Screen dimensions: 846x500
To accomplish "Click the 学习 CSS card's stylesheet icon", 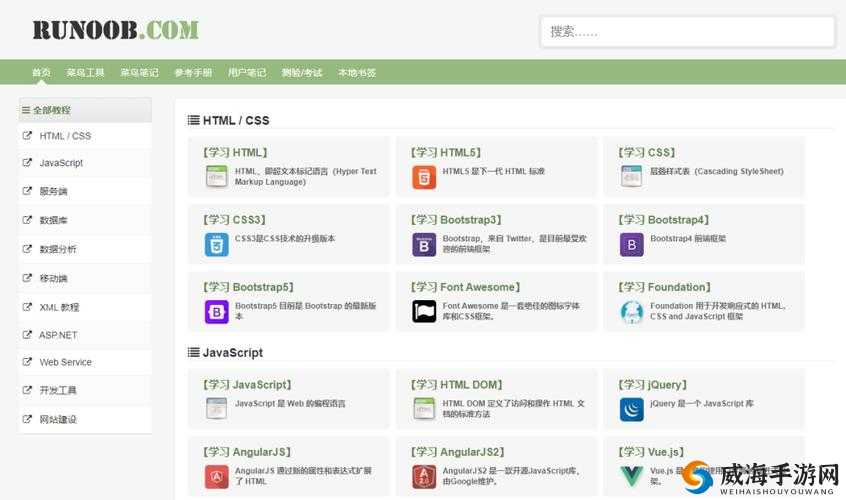I will [x=631, y=177].
